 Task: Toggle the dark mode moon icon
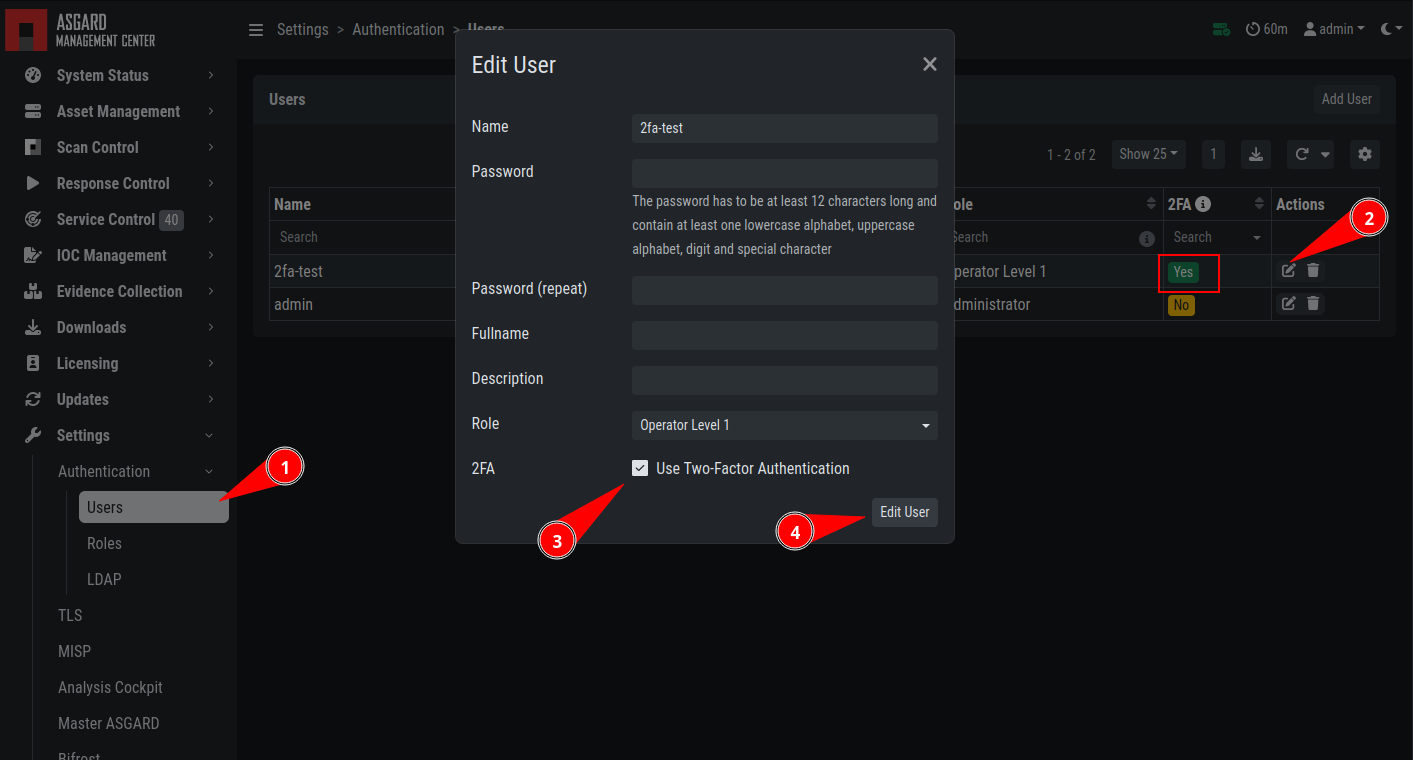tap(1387, 29)
